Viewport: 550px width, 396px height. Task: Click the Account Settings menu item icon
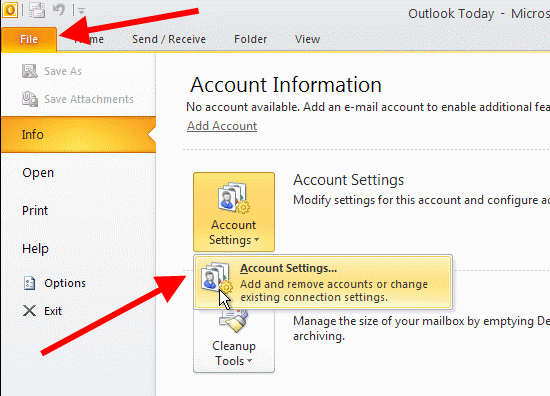[x=216, y=277]
